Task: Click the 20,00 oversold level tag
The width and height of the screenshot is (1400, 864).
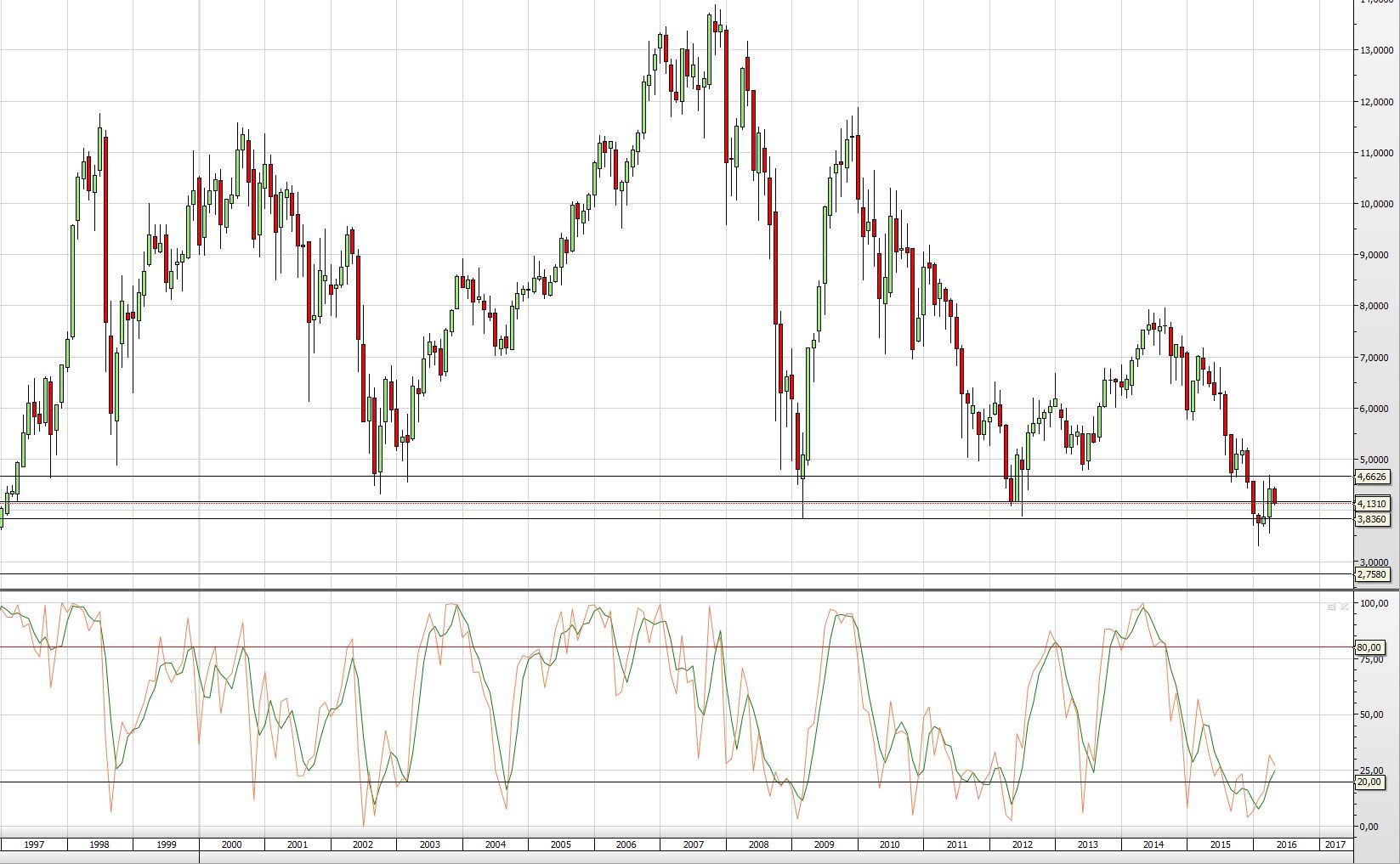Action: [x=1369, y=782]
